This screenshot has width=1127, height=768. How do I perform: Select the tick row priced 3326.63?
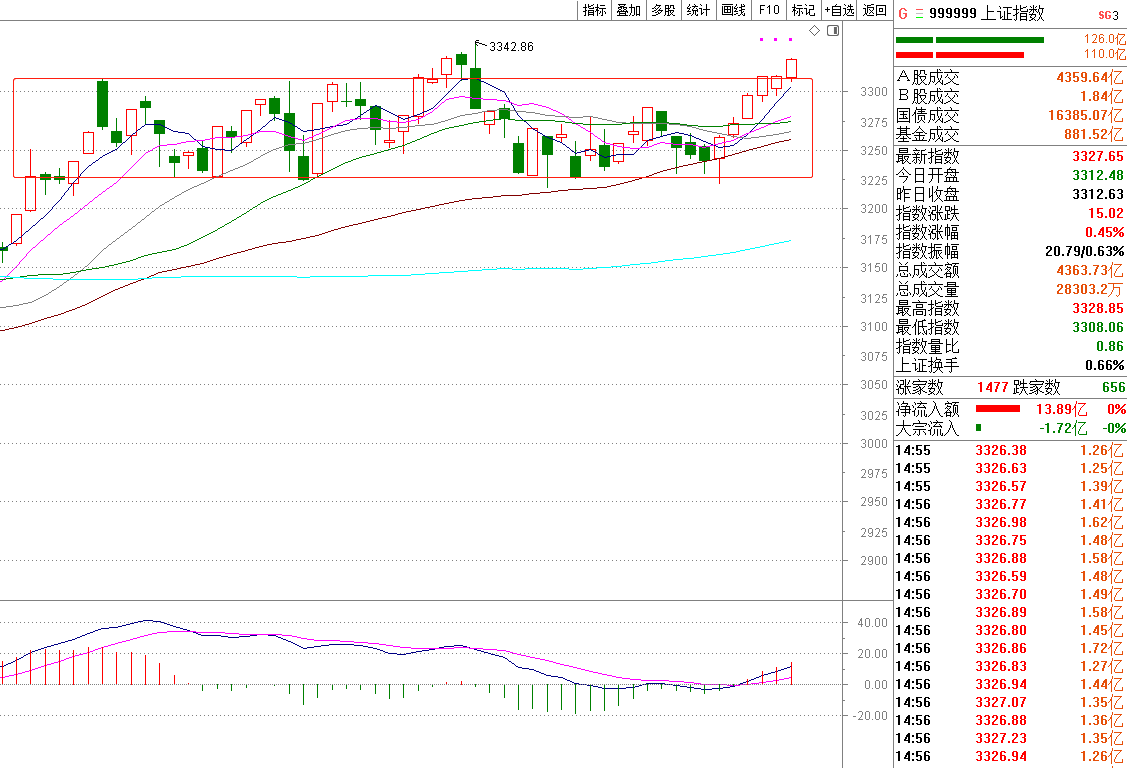pos(1010,468)
